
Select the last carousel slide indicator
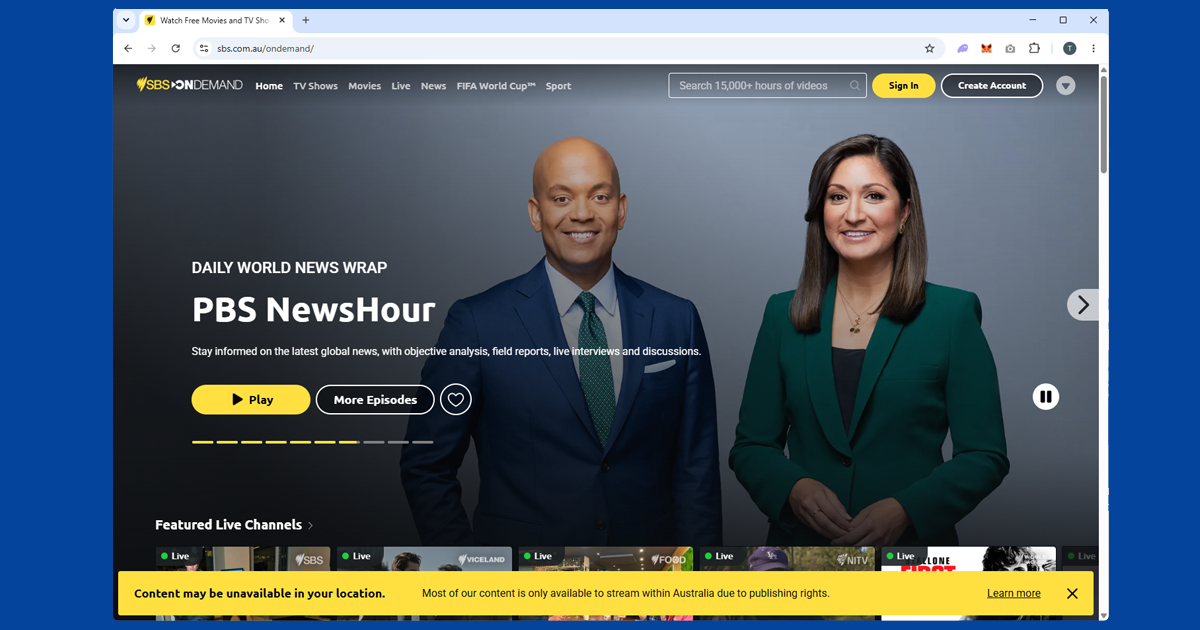coord(423,442)
